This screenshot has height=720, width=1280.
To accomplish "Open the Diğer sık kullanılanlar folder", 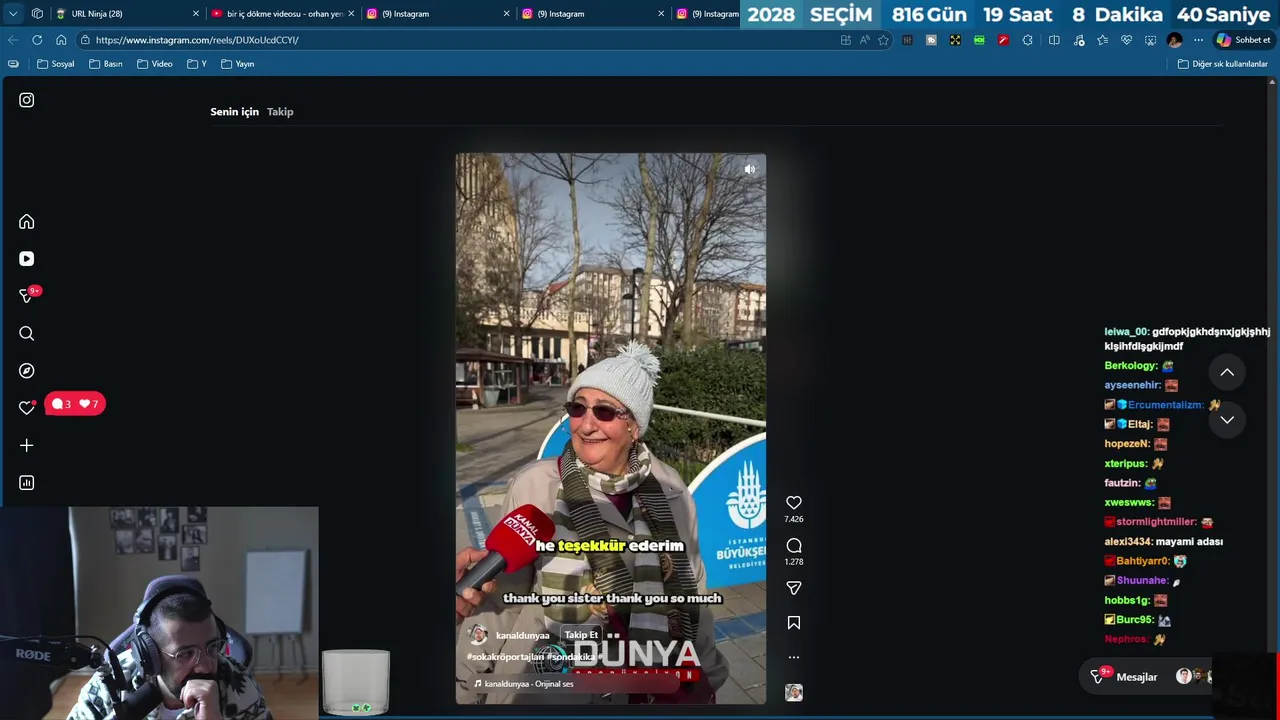I will (1223, 64).
